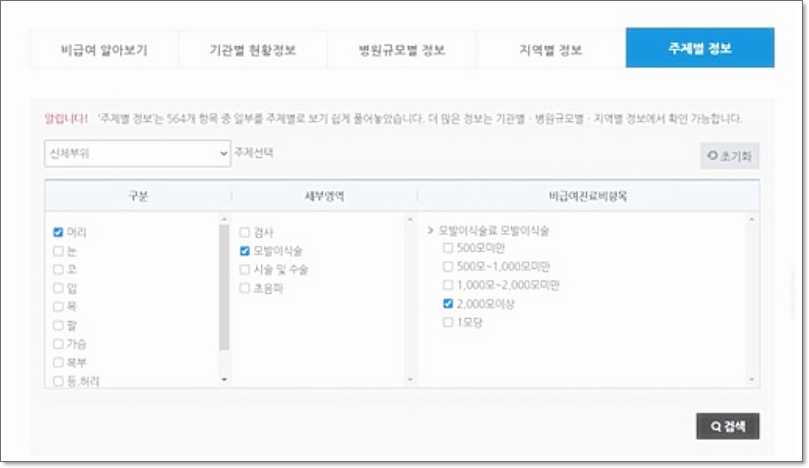809x468 pixels.
Task: Uncheck the 2,000모이상 checkbox
Action: (448, 303)
